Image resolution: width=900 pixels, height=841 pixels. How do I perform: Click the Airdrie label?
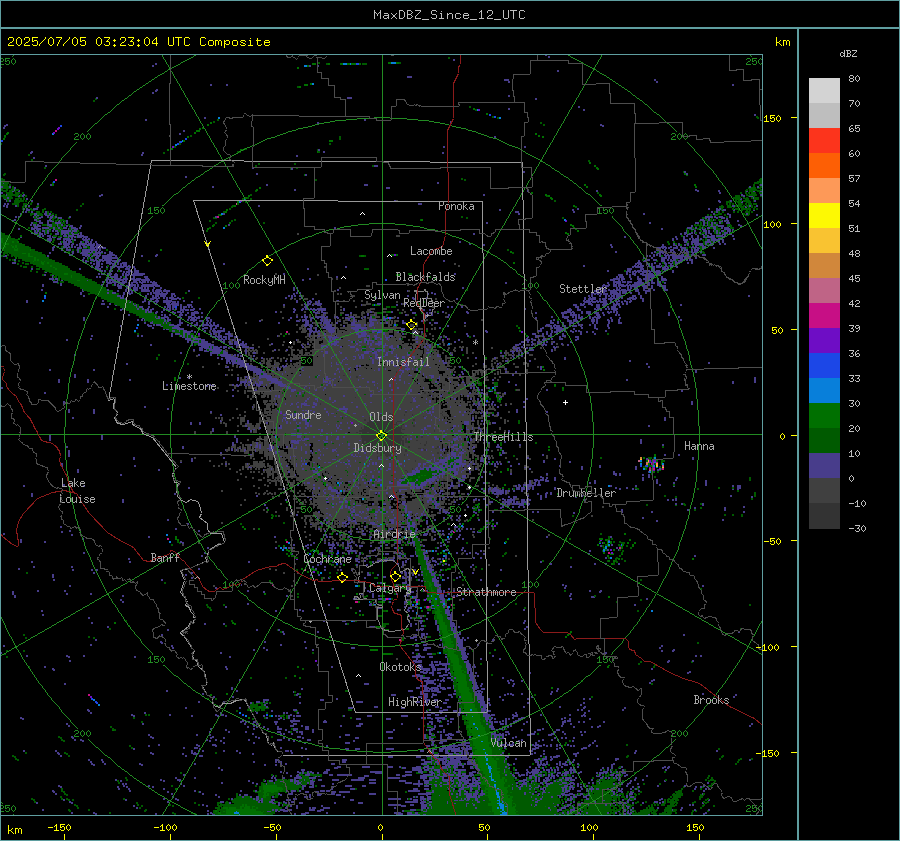click(394, 534)
